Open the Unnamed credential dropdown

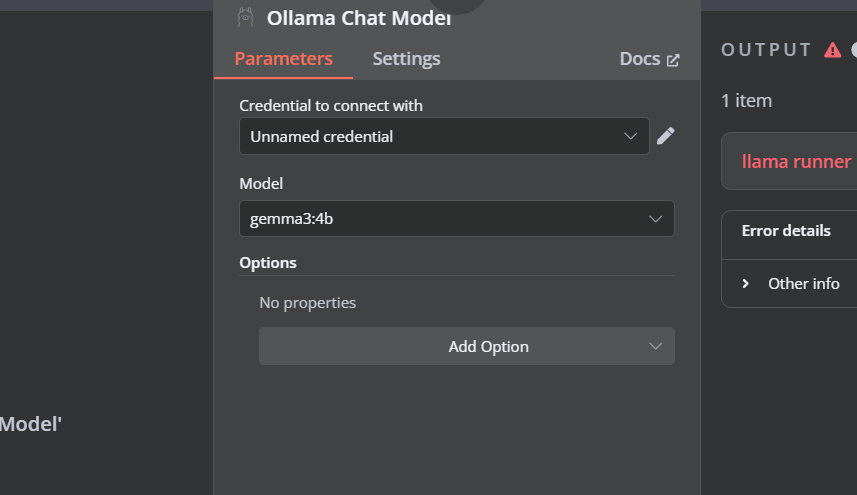[444, 136]
